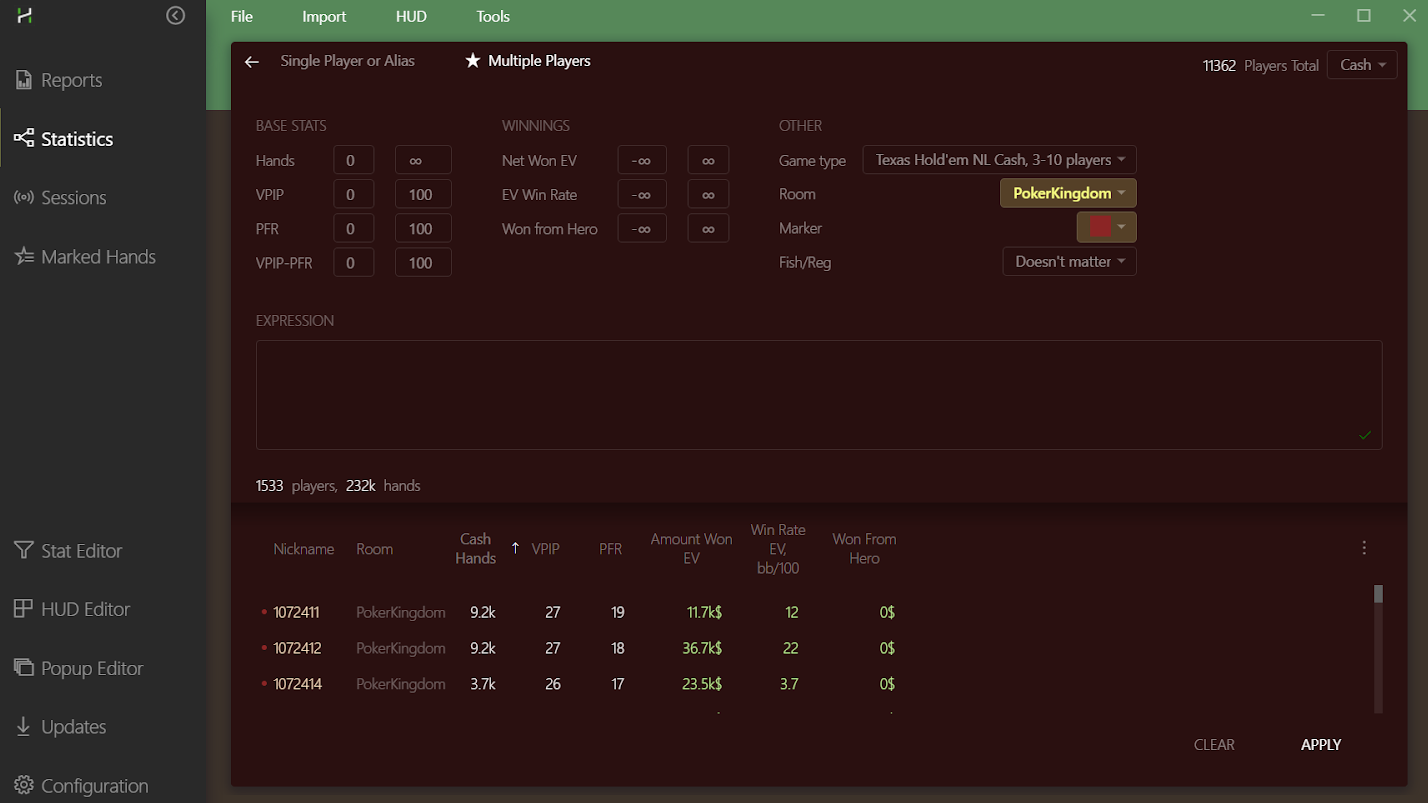Screen dimensions: 1428x803
Task: Sort by the Won From Hero header
Action: (864, 549)
